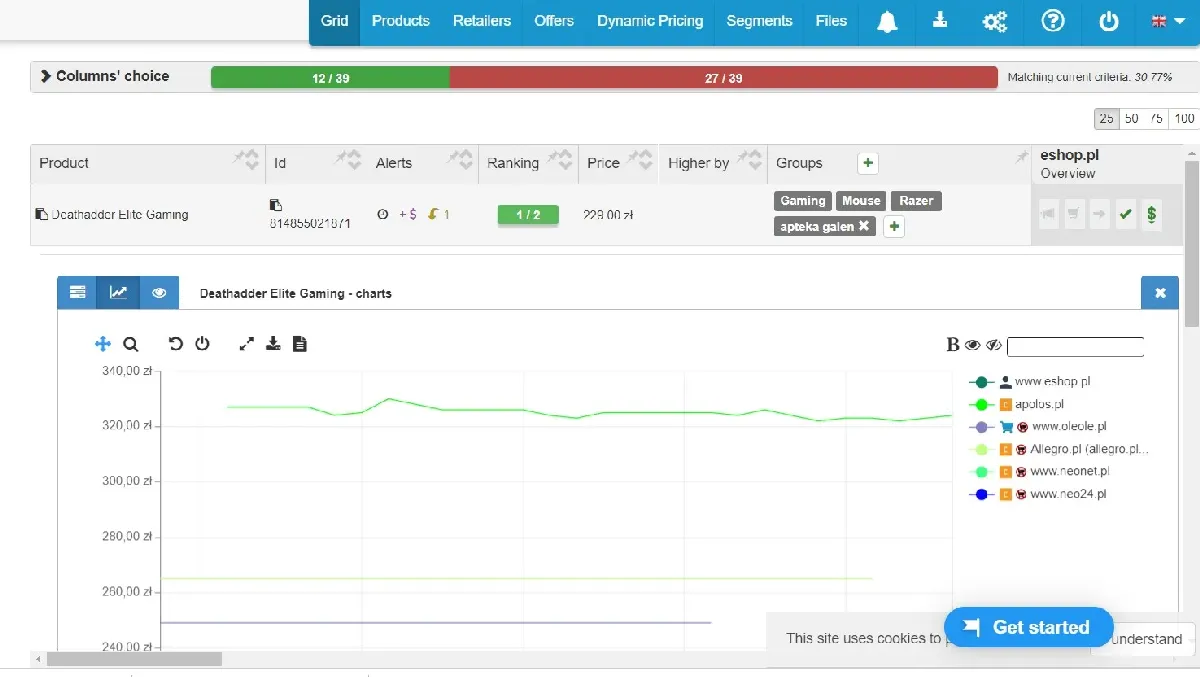1200x677 pixels.
Task: Click the chart power toggle icon
Action: (x=202, y=344)
